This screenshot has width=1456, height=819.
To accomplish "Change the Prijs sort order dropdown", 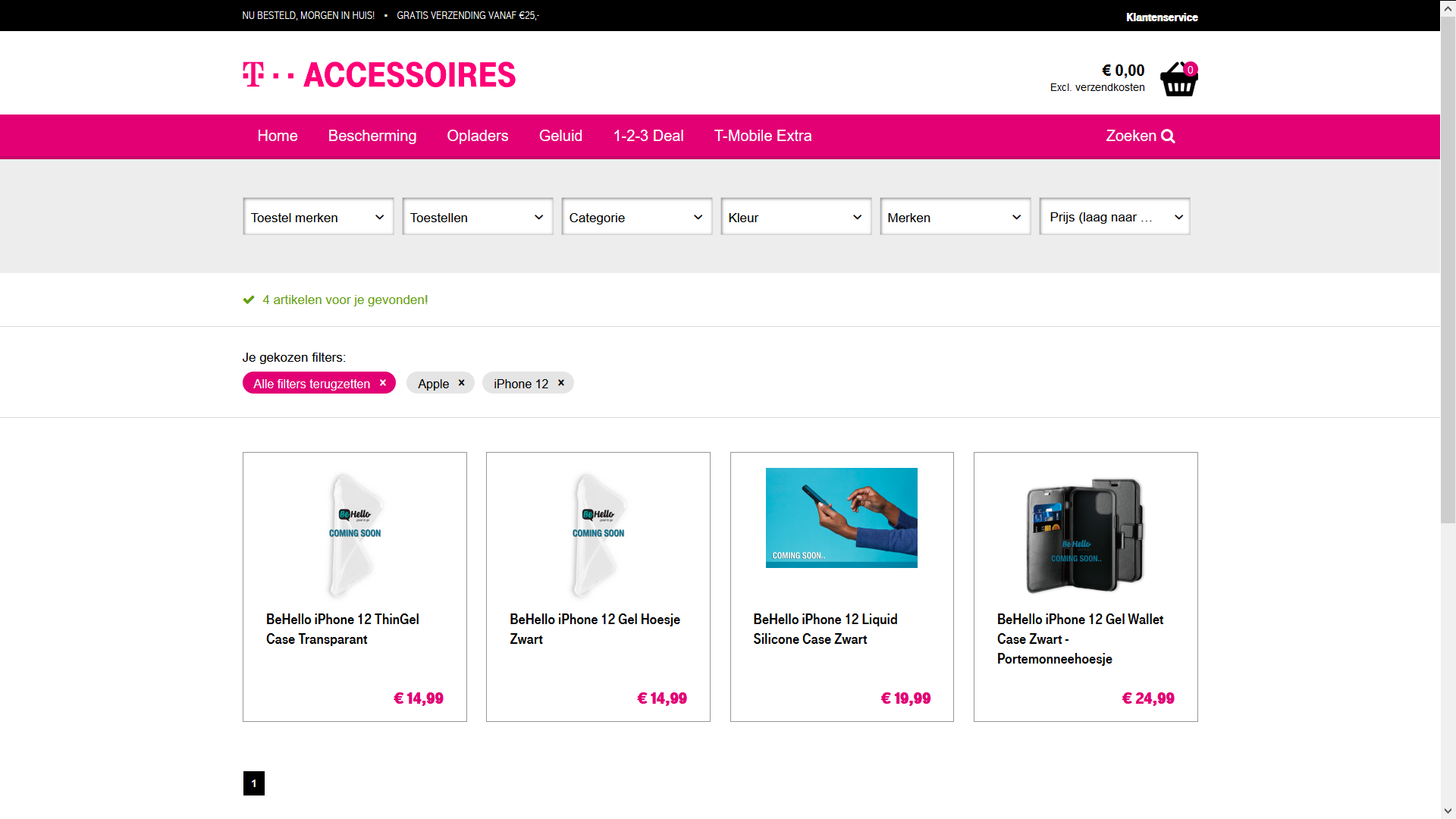I will tap(1114, 217).
